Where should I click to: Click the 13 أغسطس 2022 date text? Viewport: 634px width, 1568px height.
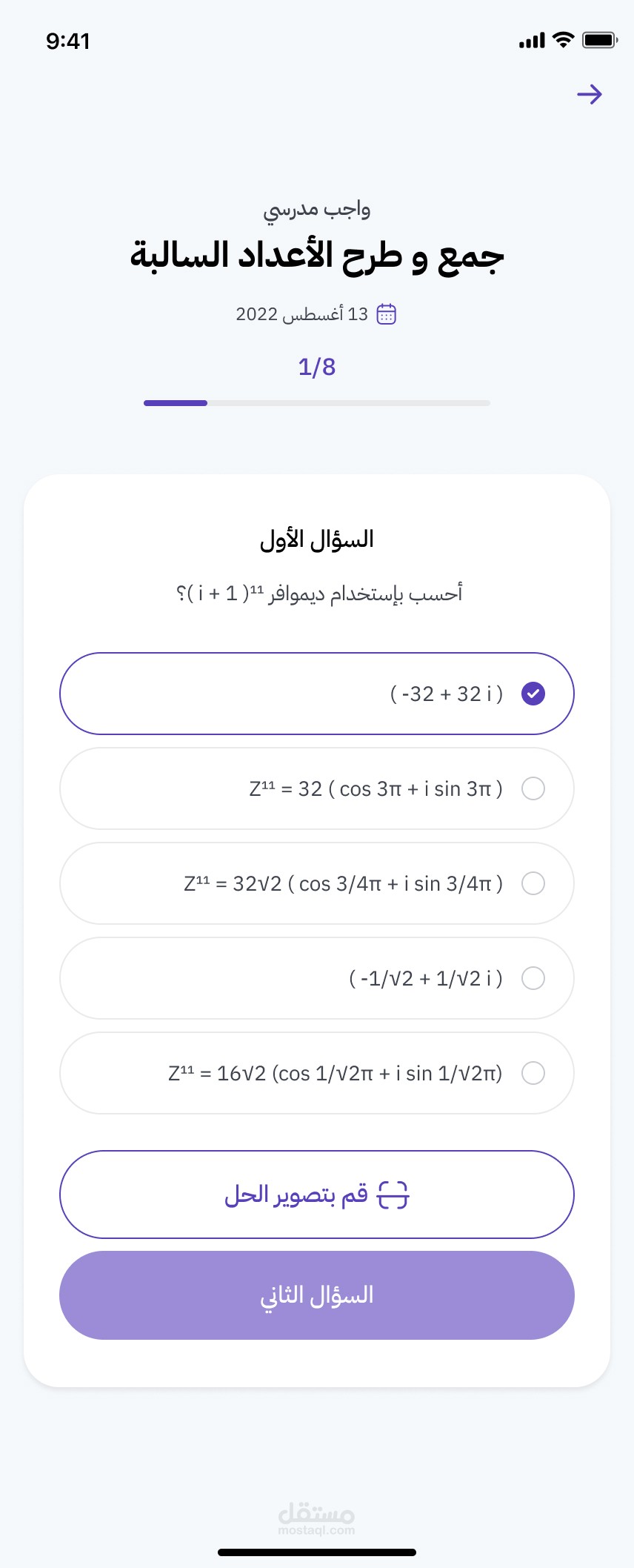tap(302, 314)
